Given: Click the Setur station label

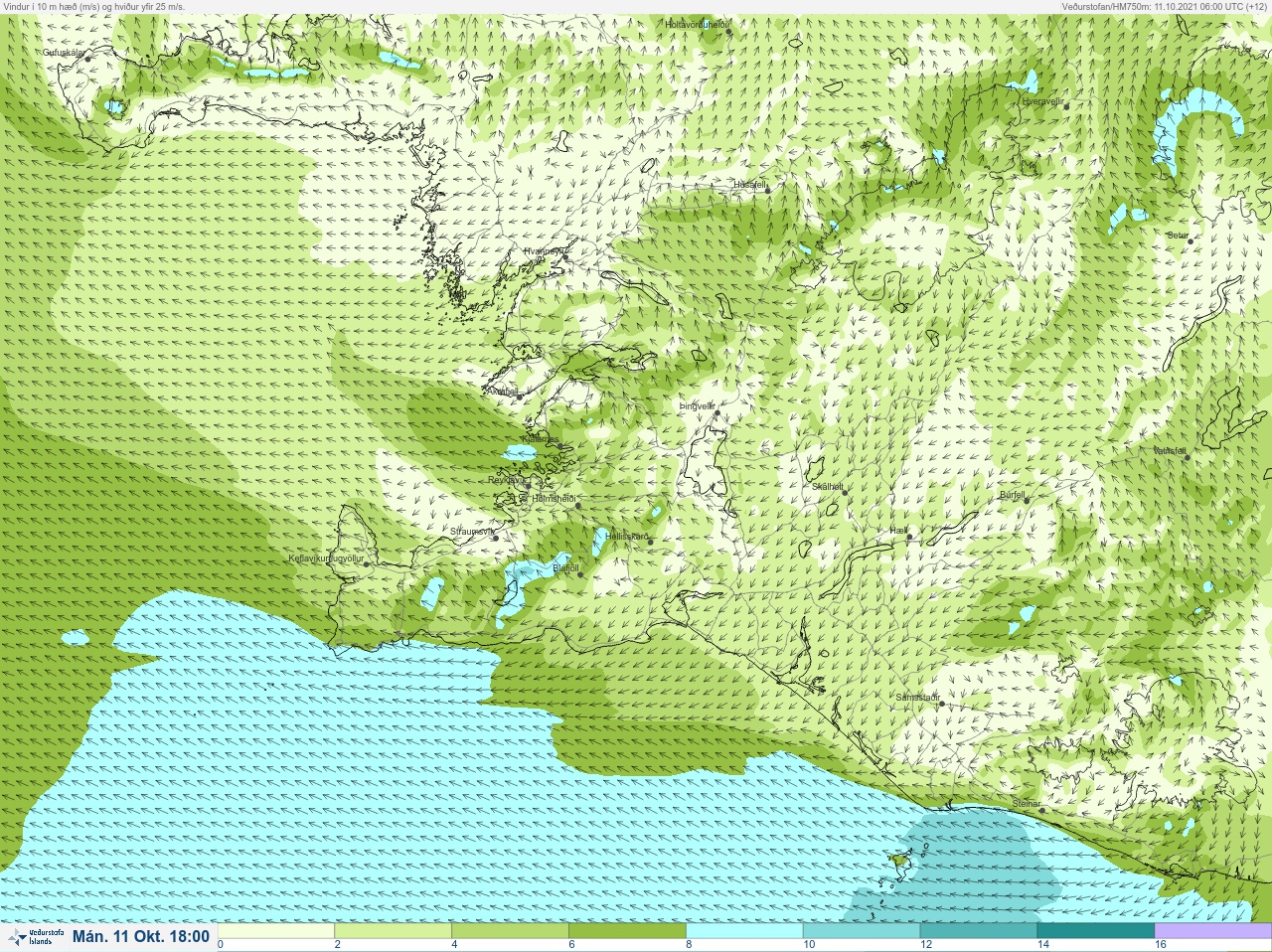Looking at the screenshot, I should click(1178, 236).
